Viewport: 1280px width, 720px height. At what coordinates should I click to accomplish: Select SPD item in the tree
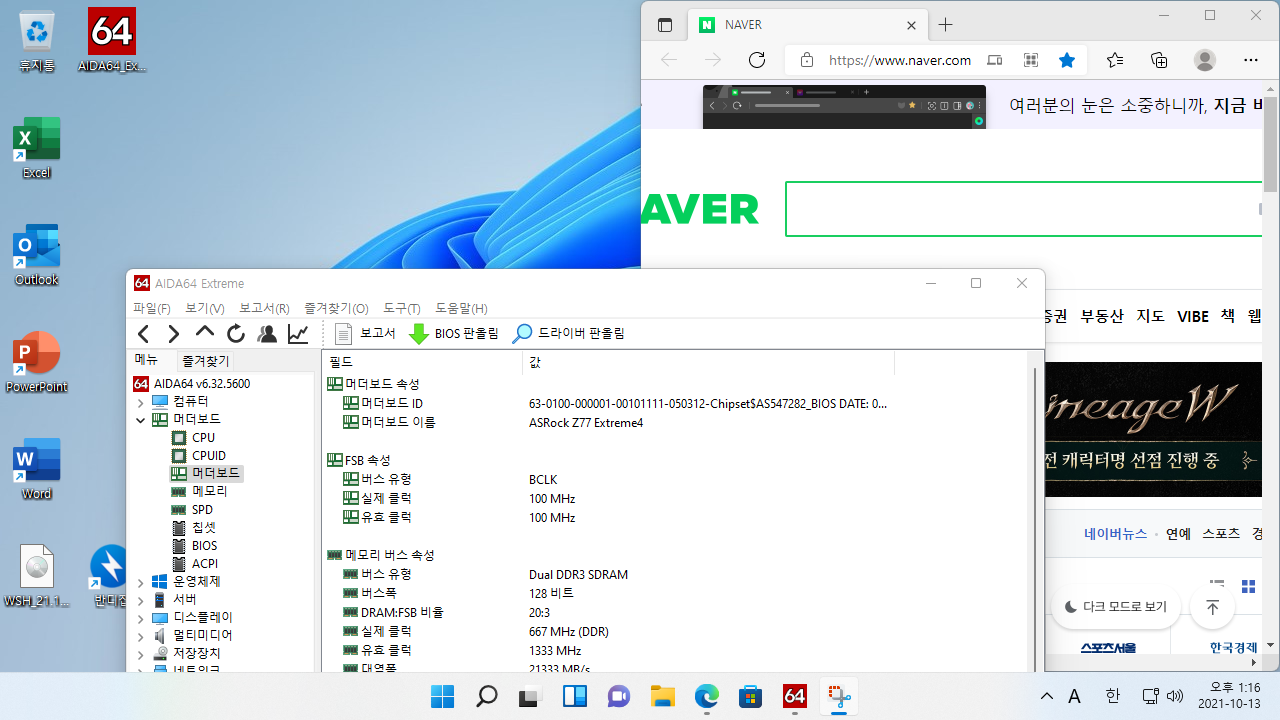coord(193,509)
